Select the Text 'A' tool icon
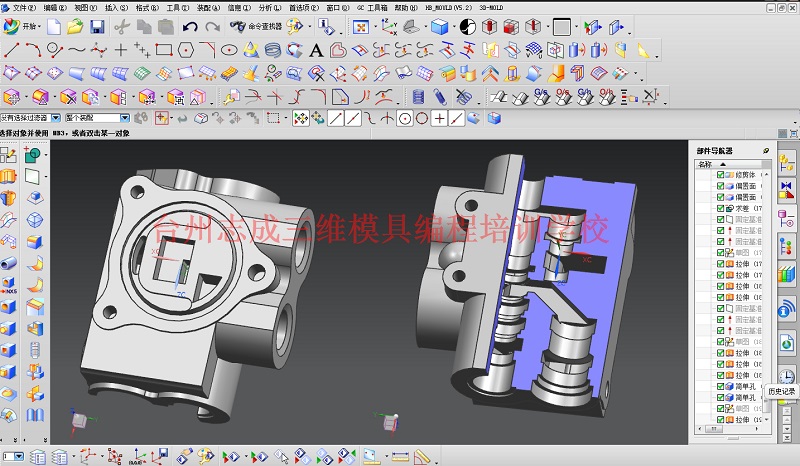 [316, 50]
